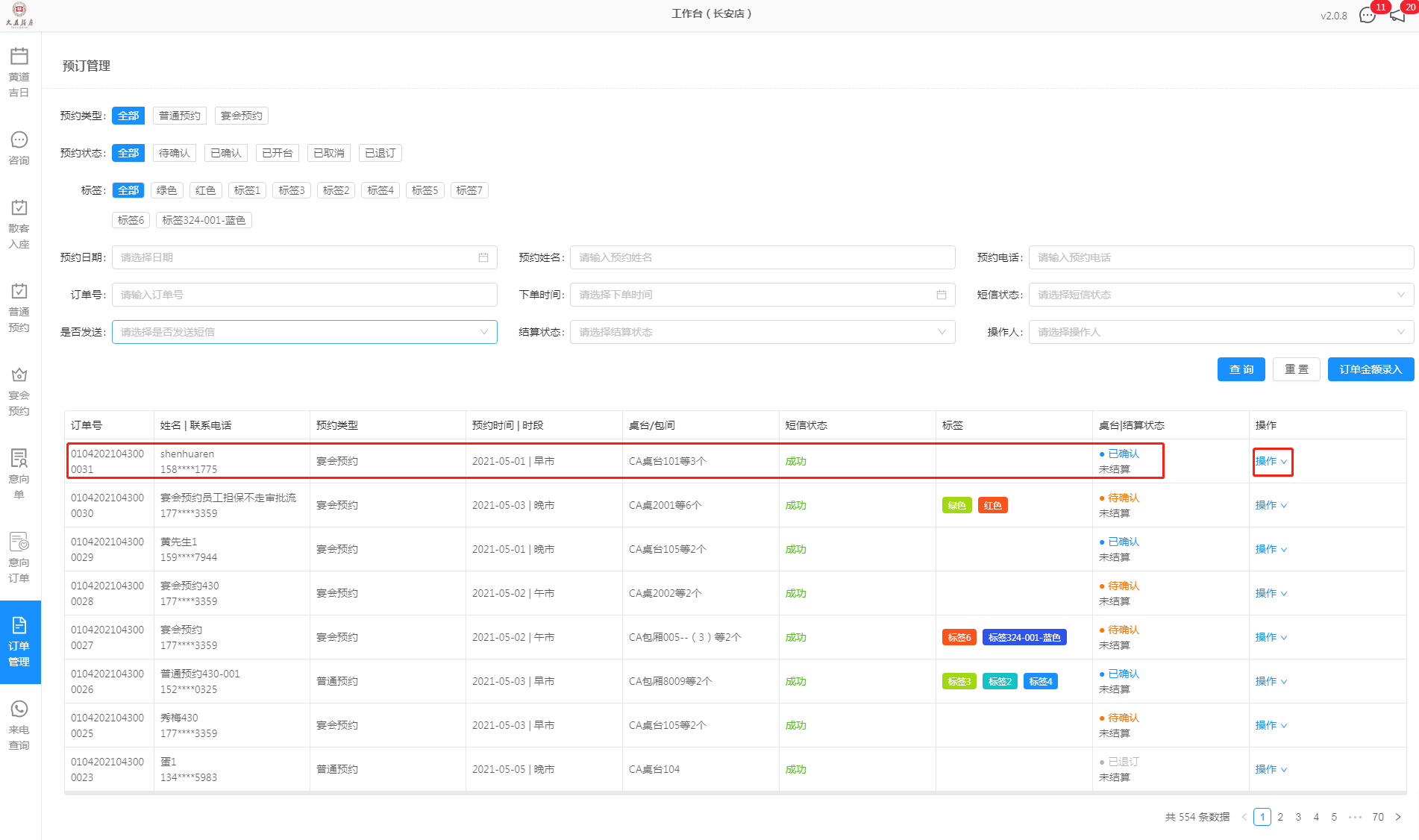Expand 操作 menu for order ending 0027
This screenshot has width=1419, height=840.
1271,637
